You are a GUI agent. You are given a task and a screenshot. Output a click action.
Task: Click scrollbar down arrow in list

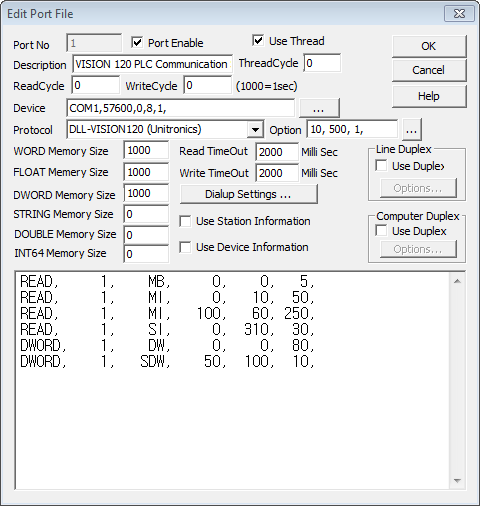coord(457,480)
